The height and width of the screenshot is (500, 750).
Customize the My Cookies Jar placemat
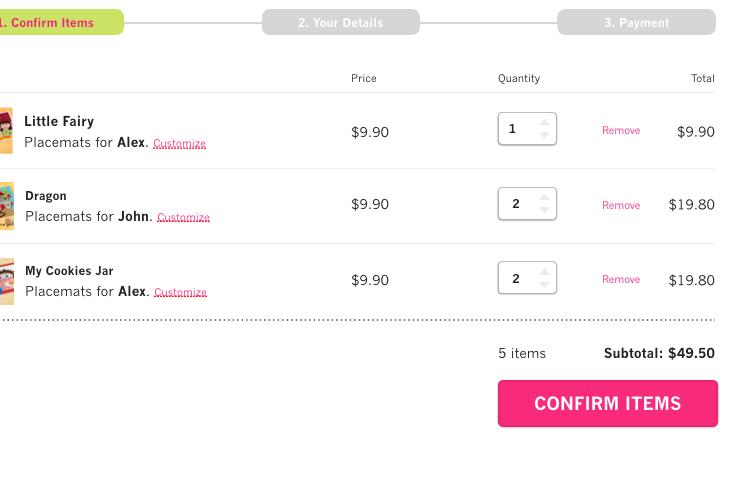pos(180,293)
